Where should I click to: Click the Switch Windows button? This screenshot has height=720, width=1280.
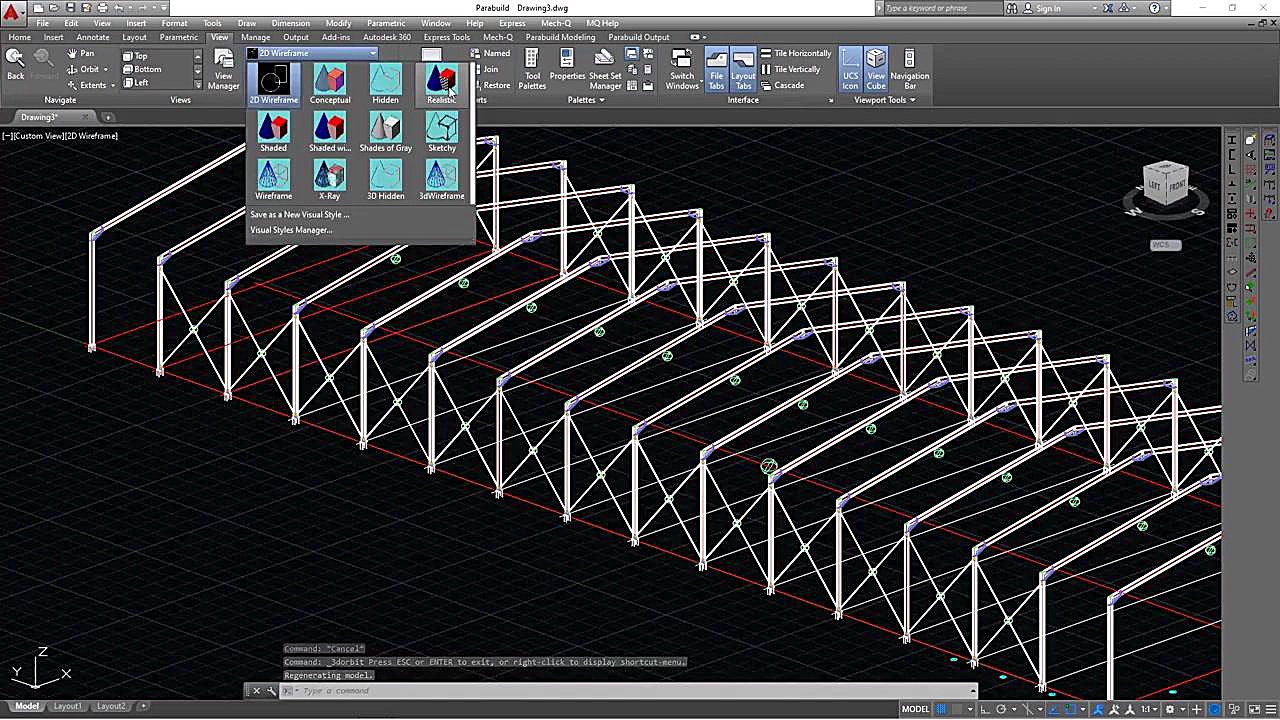[682, 69]
